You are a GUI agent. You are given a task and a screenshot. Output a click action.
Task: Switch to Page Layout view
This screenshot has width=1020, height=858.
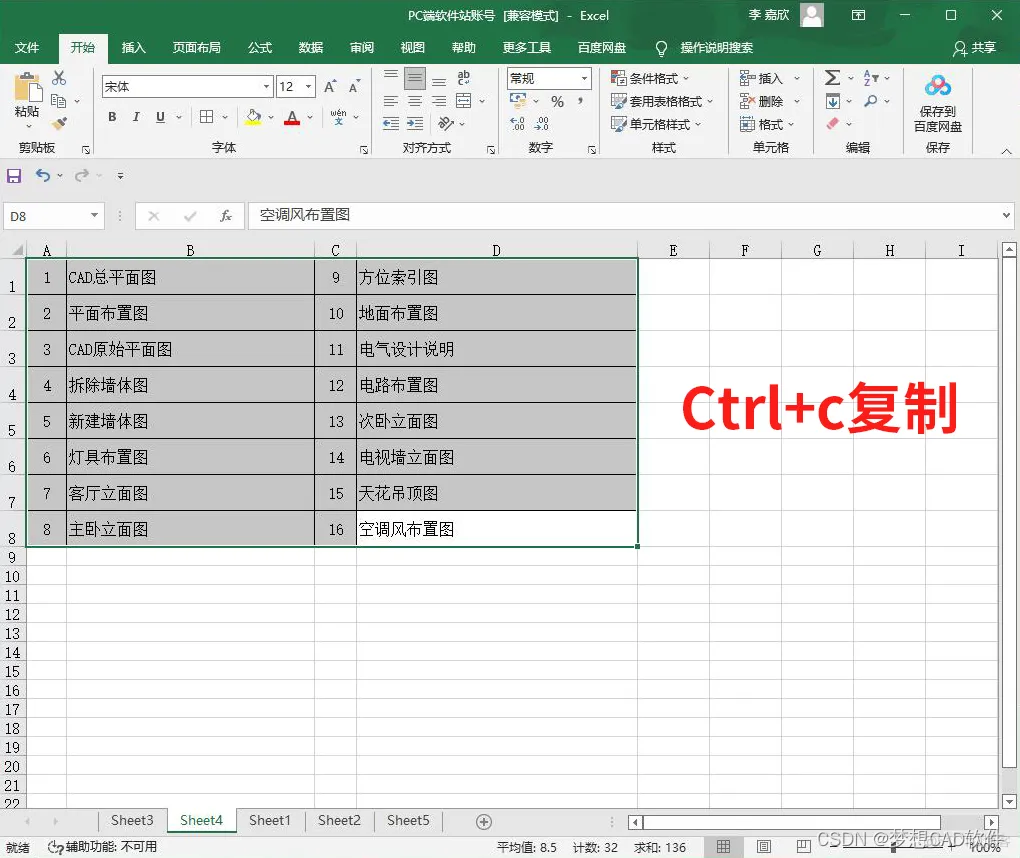click(x=764, y=846)
